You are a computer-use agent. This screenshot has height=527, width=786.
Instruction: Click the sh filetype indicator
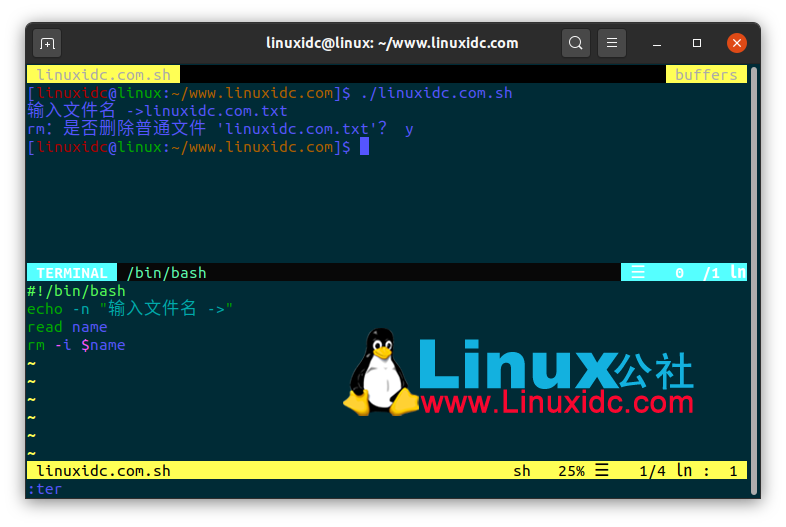tap(522, 471)
